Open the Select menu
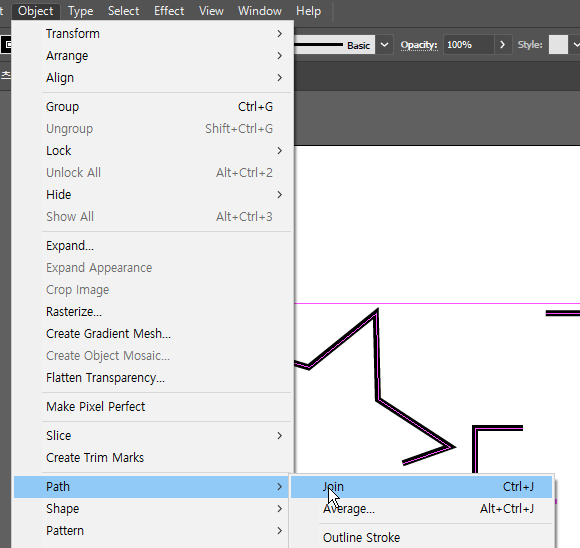Image resolution: width=580 pixels, height=548 pixels. coord(124,11)
